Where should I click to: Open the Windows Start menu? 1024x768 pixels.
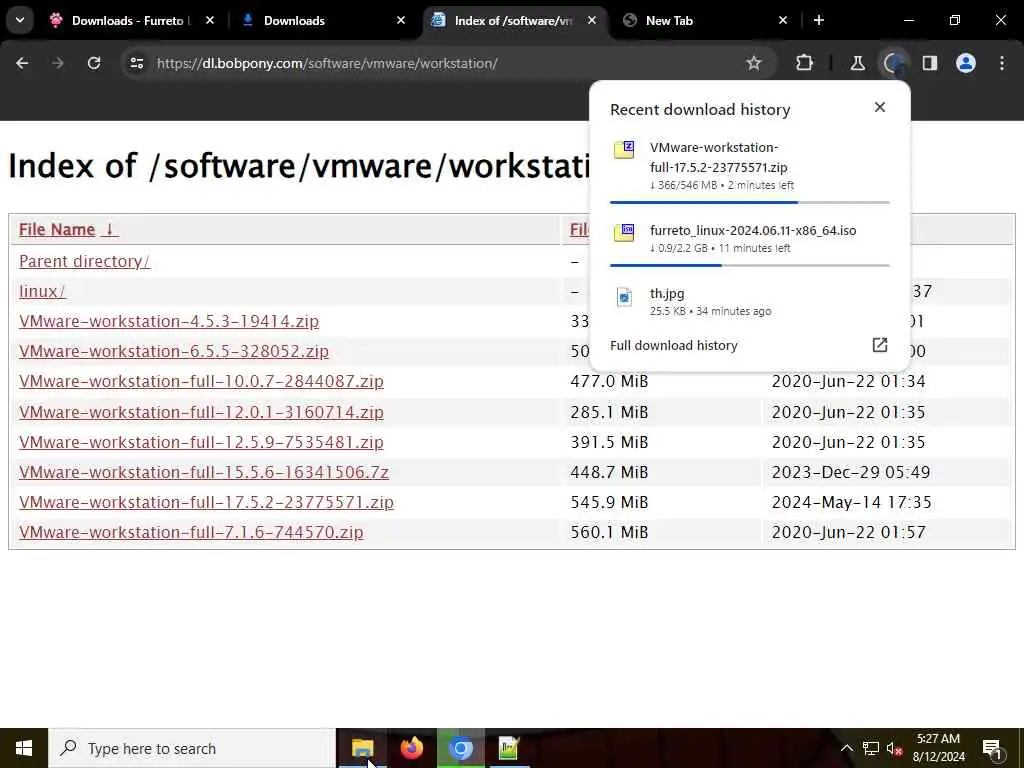(24, 748)
